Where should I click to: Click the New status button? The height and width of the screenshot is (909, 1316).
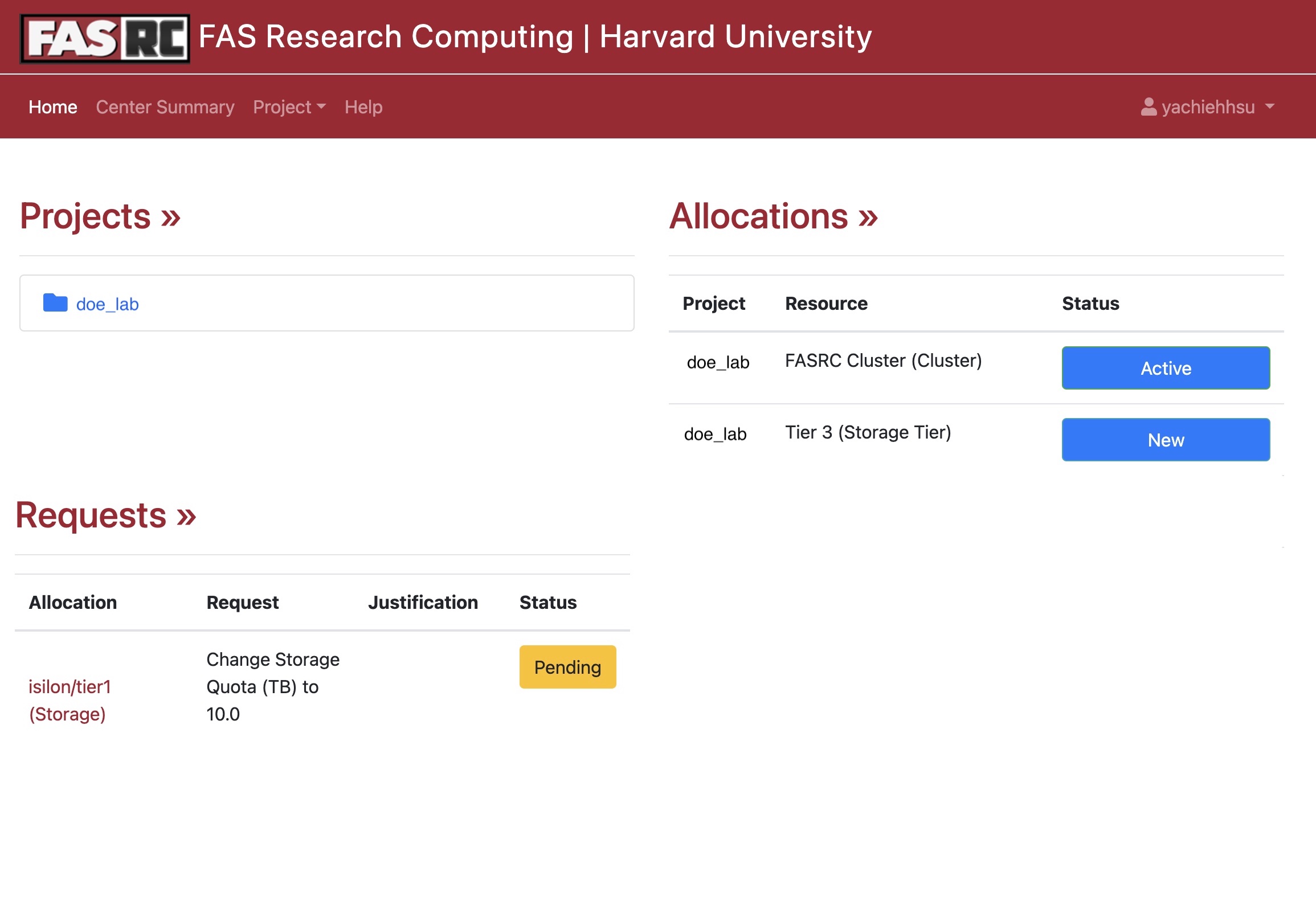coord(1166,440)
